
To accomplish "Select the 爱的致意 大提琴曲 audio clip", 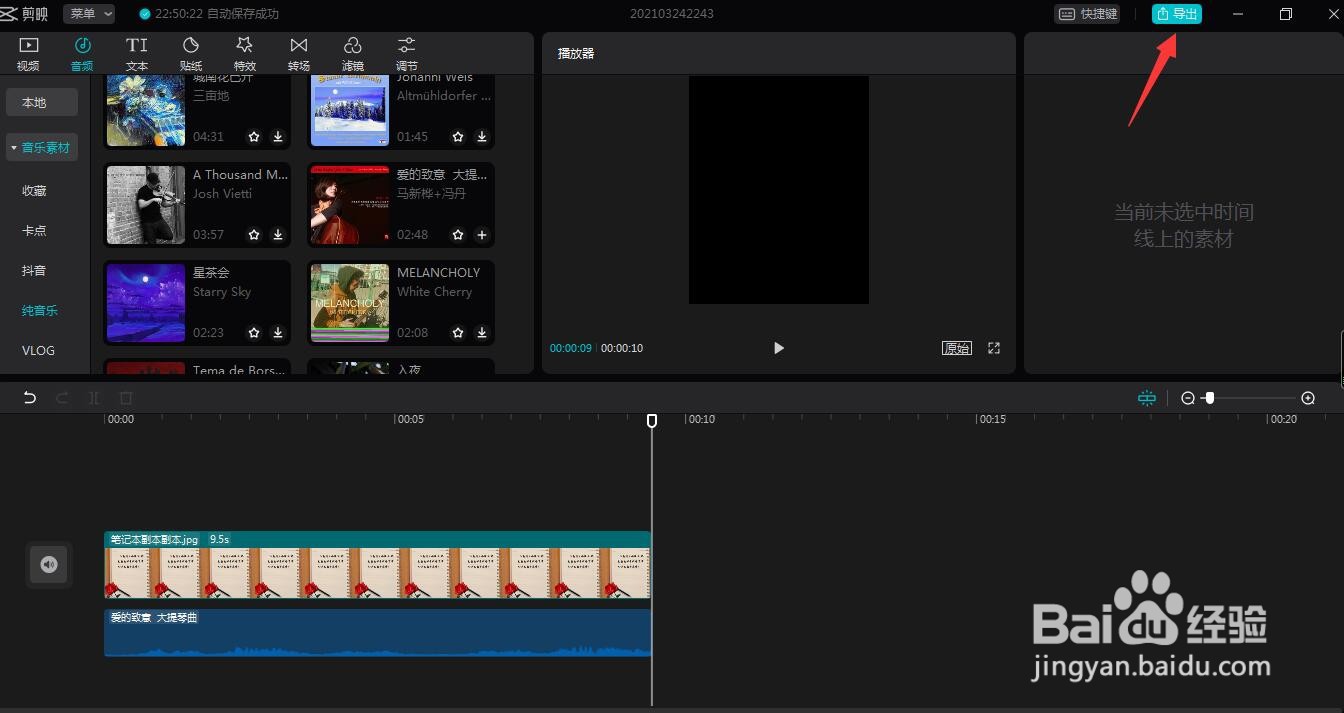I will pos(378,633).
